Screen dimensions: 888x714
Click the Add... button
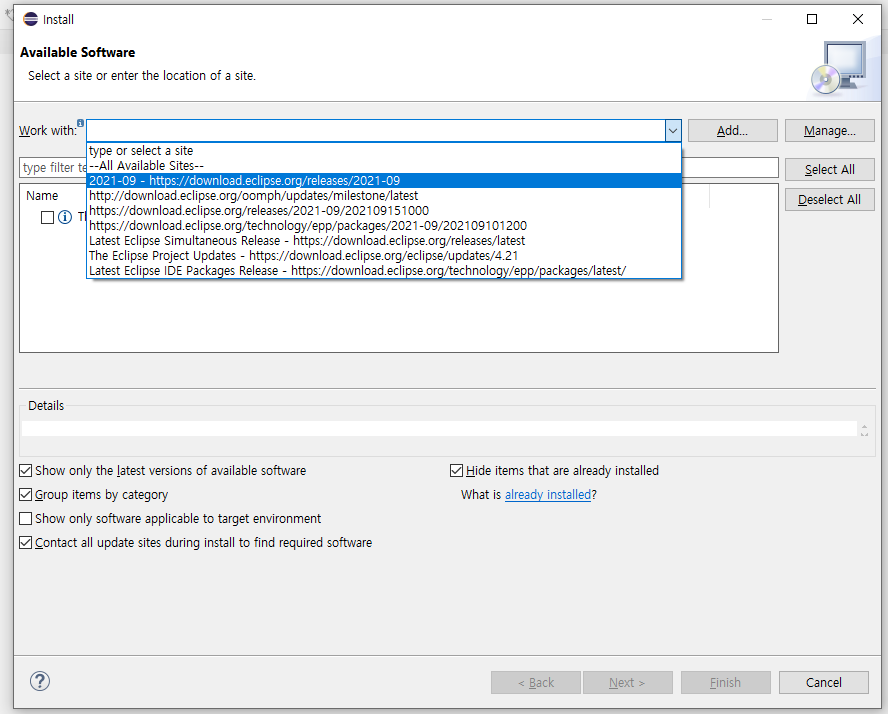point(732,131)
